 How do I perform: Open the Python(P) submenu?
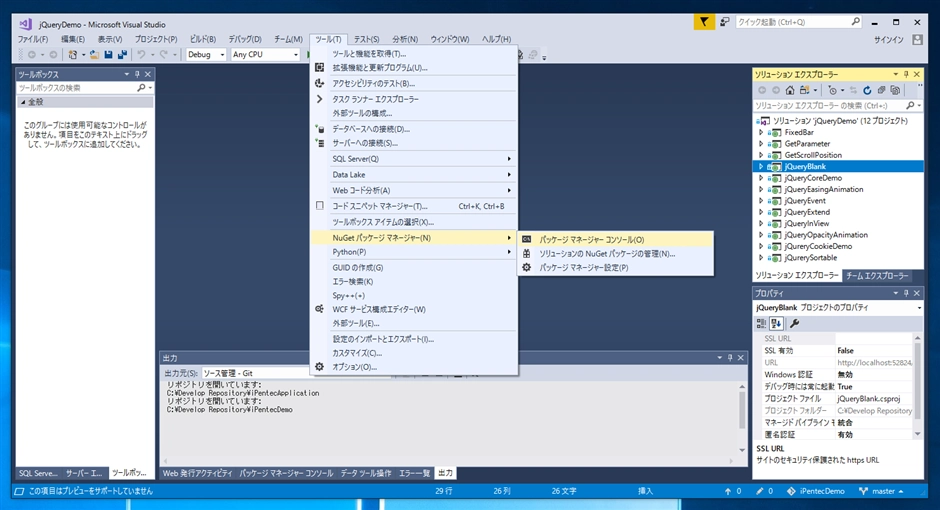click(414, 252)
